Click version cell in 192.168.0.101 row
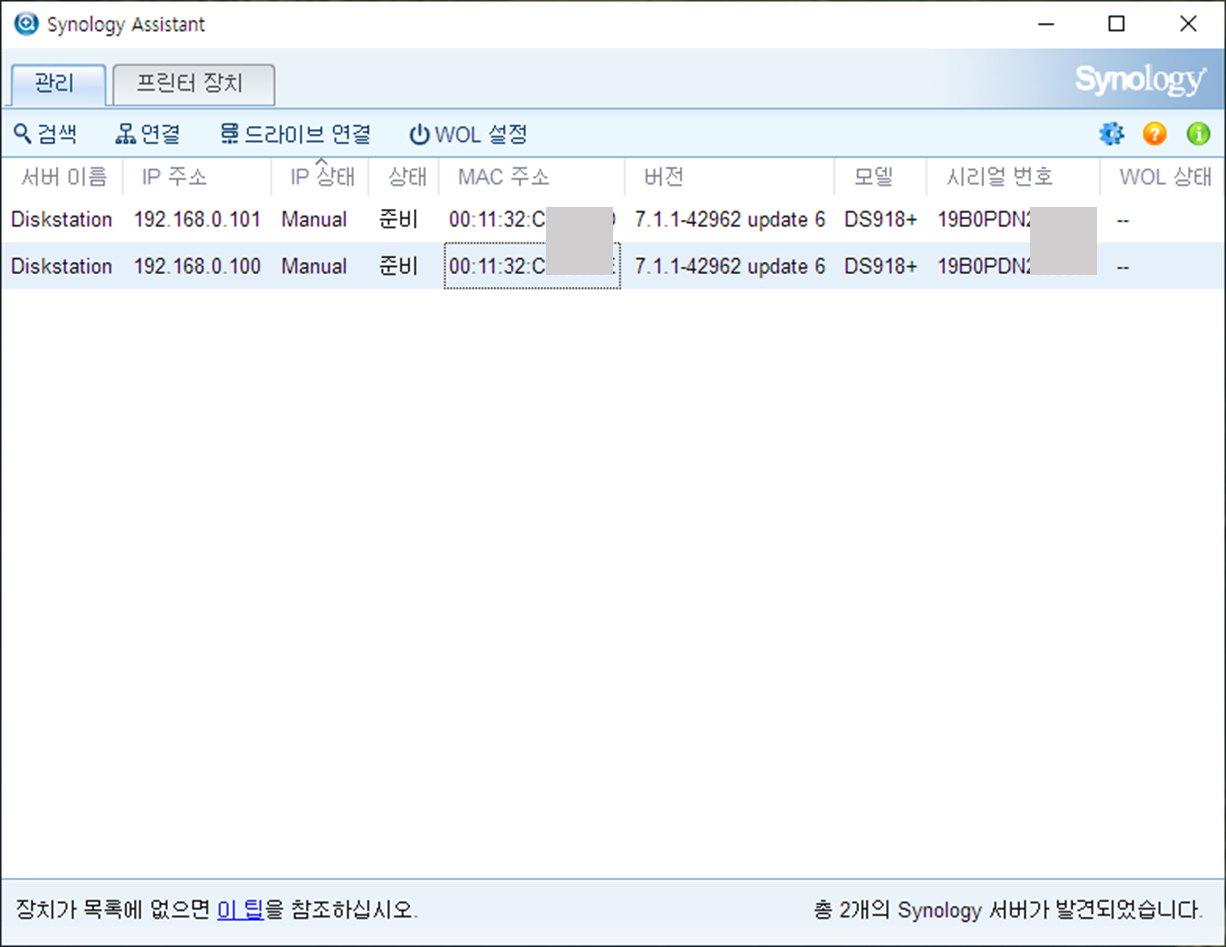The height and width of the screenshot is (947, 1226). tap(730, 219)
